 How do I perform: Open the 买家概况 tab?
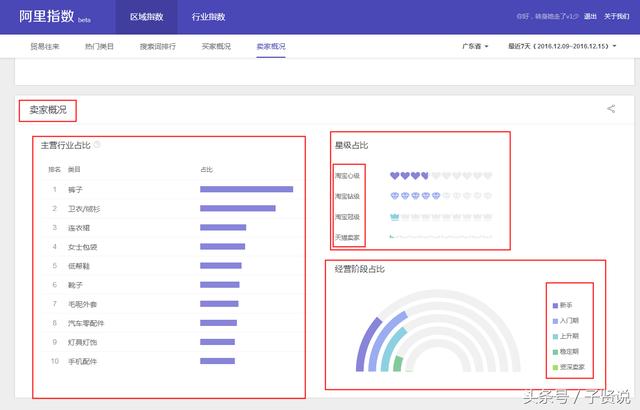tap(217, 46)
